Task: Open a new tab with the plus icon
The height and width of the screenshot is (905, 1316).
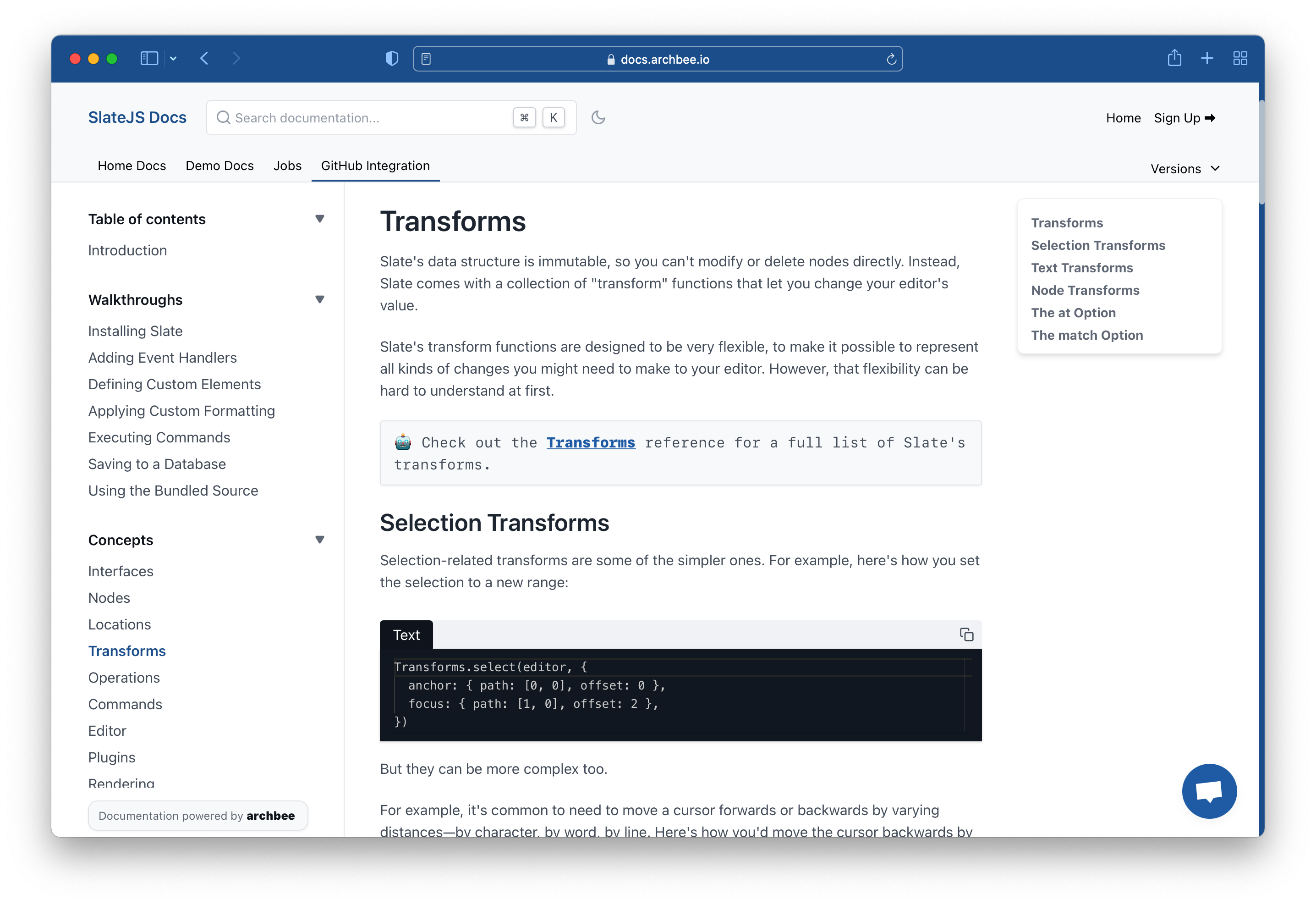Action: pyautogui.click(x=1207, y=58)
